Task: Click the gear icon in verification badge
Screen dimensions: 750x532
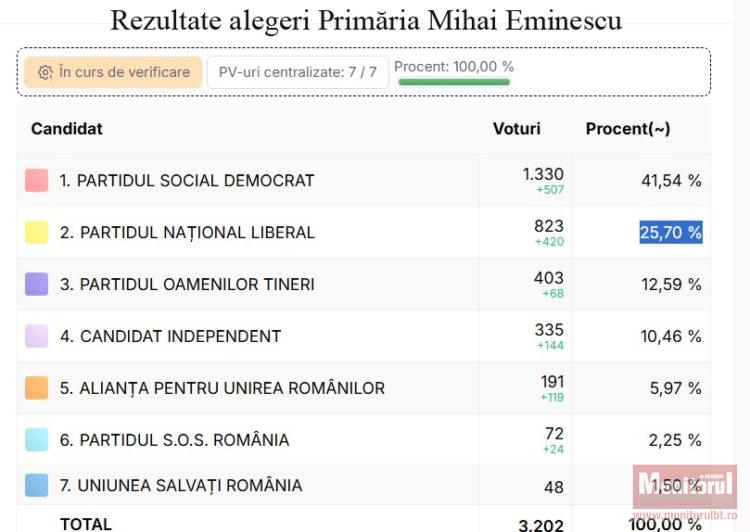Action: point(45,72)
